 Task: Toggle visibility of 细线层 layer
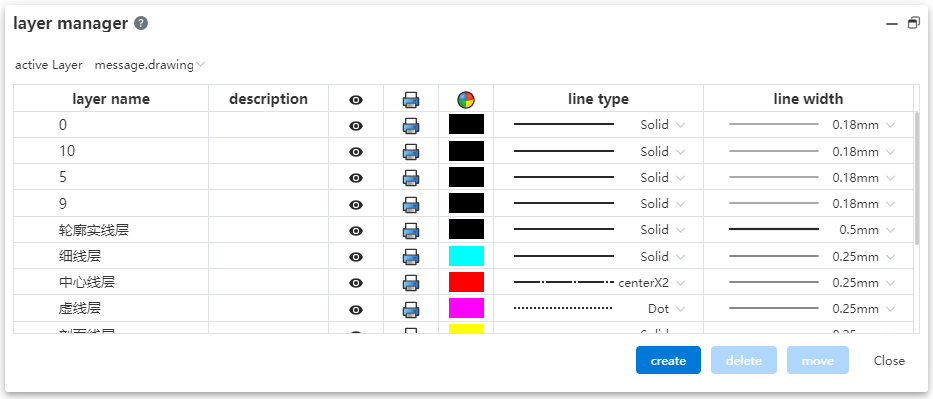tap(356, 257)
